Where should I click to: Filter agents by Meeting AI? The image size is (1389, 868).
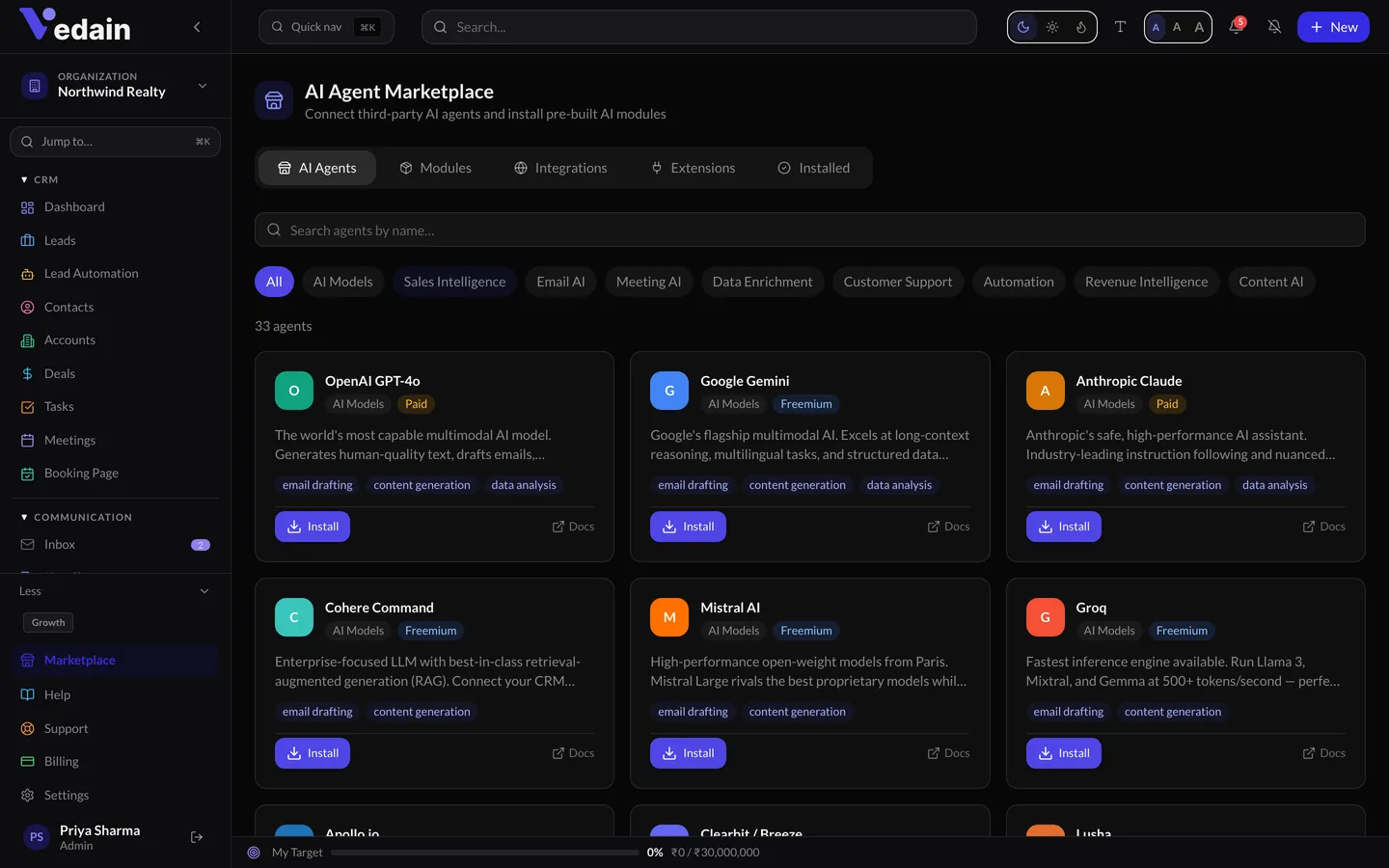[x=648, y=282]
